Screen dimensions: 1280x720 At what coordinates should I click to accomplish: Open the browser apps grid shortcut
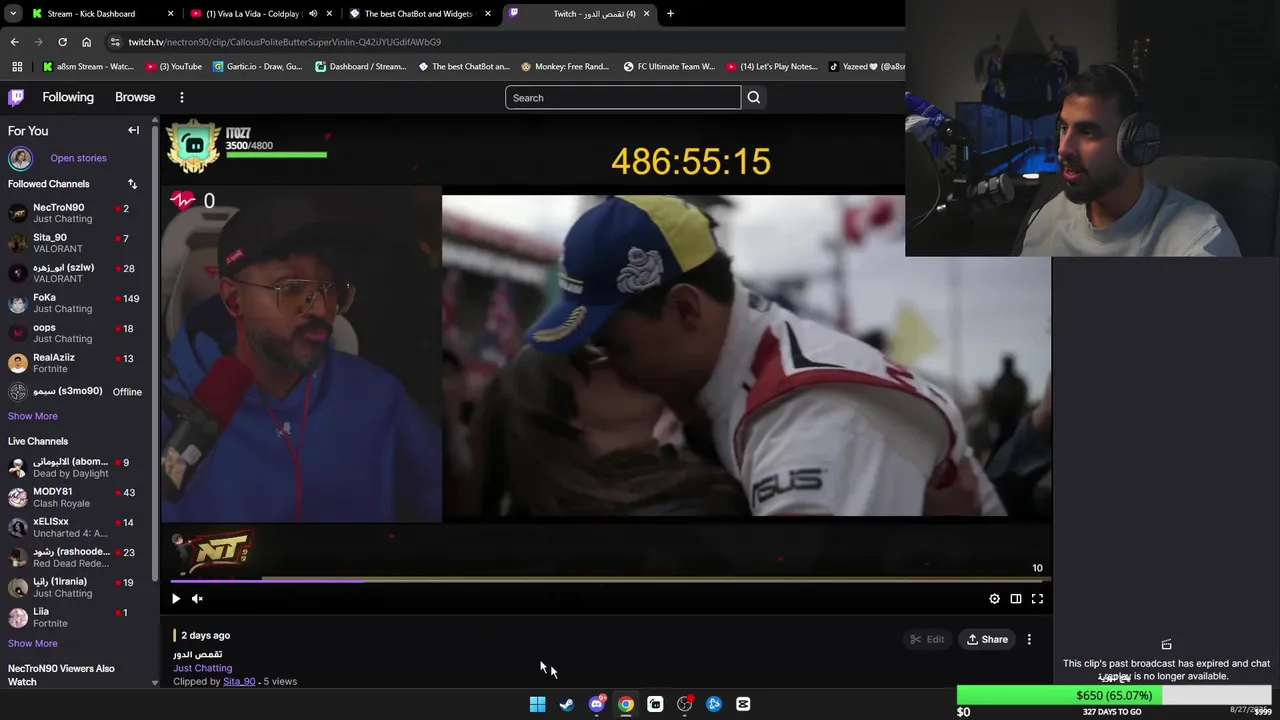click(x=17, y=67)
